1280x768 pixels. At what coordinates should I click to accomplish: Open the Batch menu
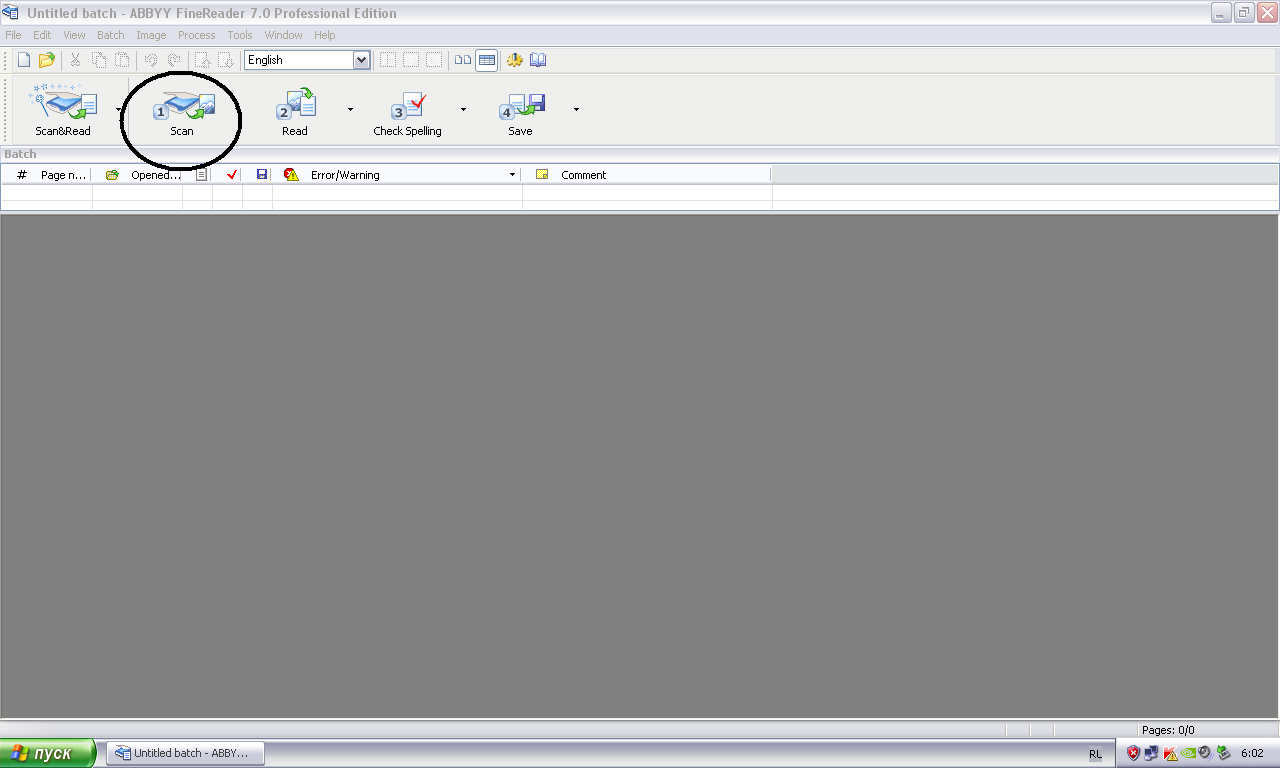(111, 35)
